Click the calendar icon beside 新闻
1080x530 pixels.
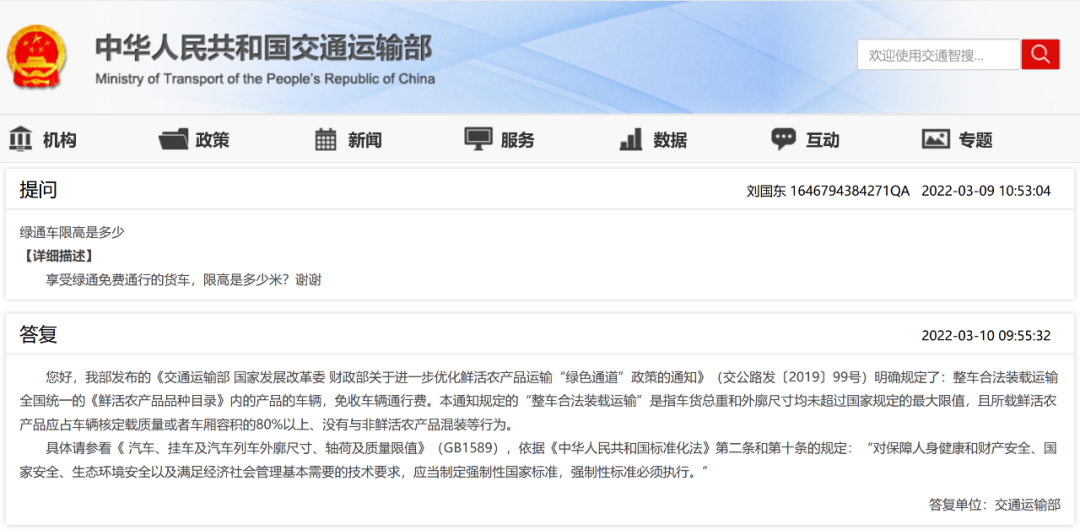(x=325, y=139)
